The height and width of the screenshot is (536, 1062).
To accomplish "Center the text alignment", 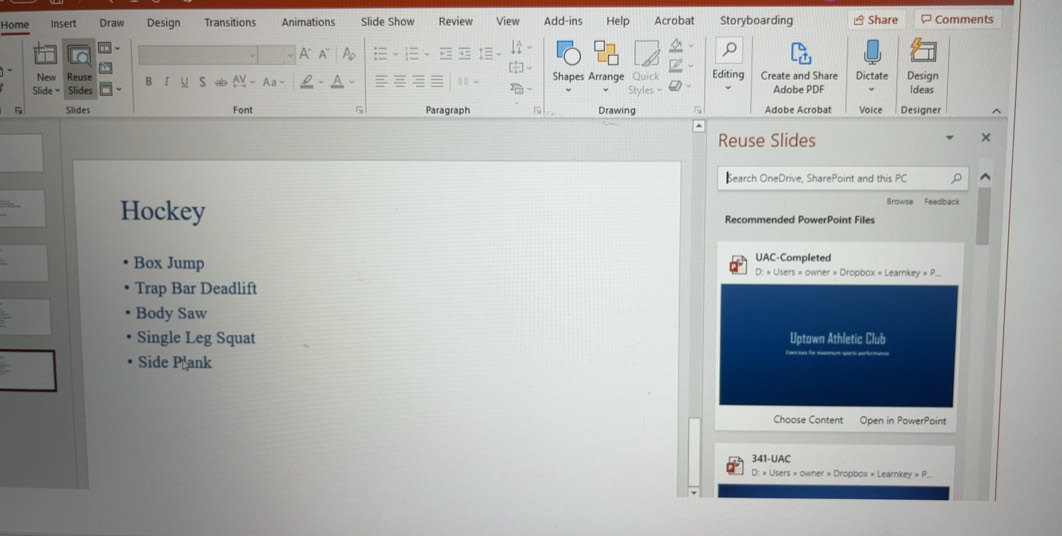I will 400,82.
